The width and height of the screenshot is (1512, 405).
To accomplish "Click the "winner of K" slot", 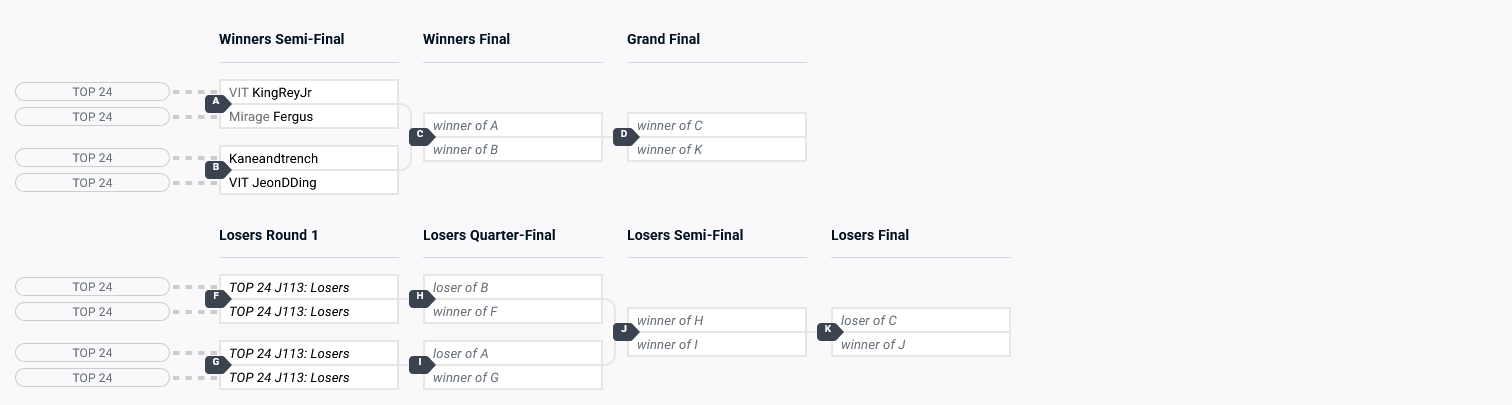I will tap(716, 150).
